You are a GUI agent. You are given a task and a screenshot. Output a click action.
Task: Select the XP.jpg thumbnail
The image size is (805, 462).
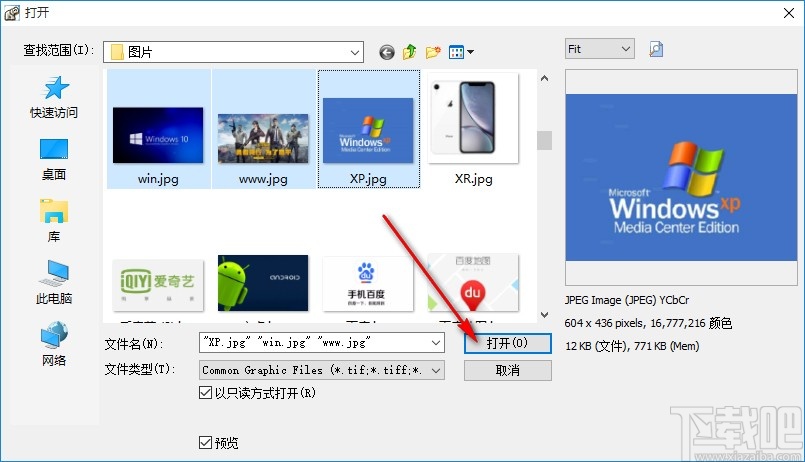tap(368, 130)
